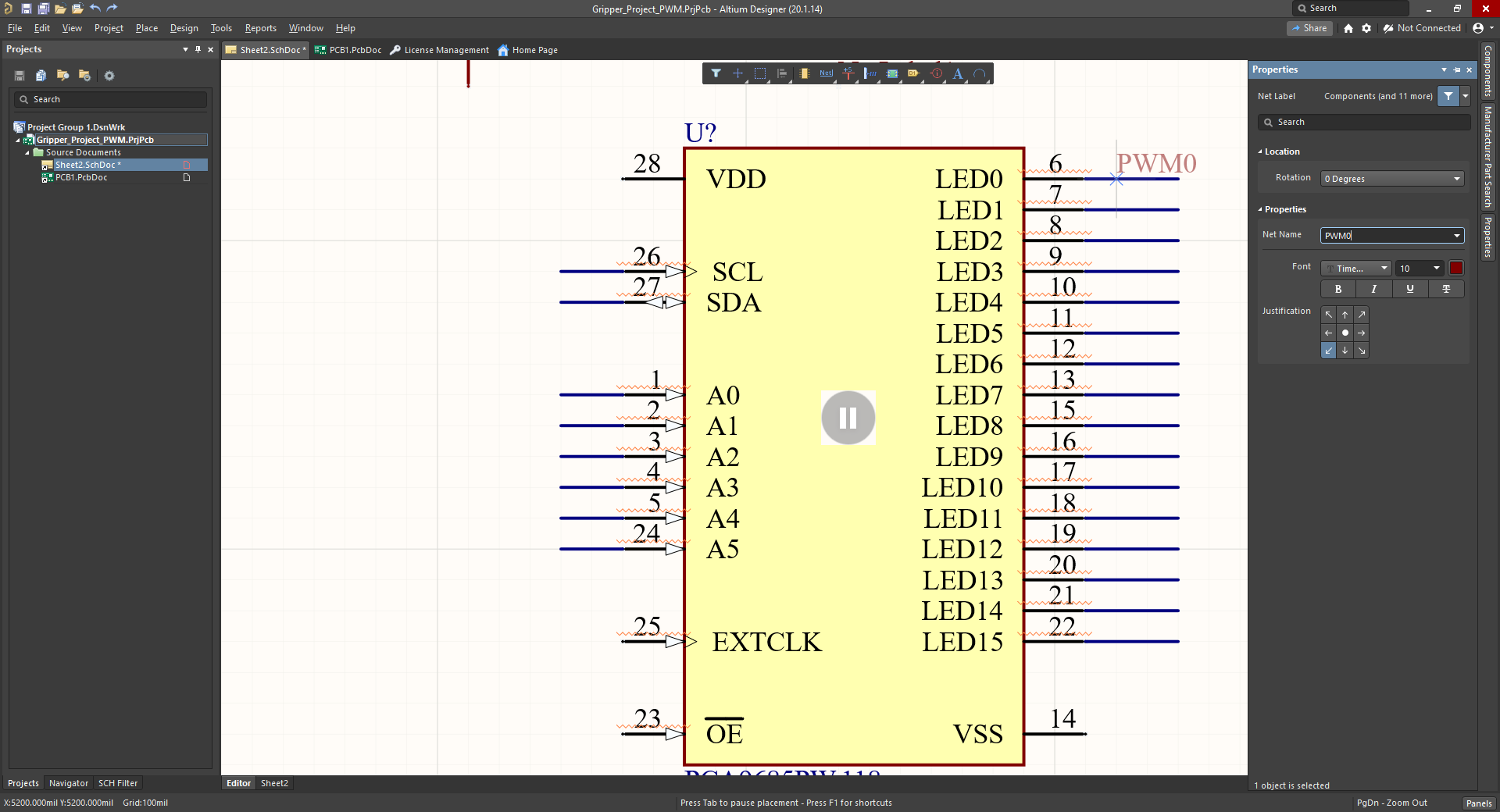
Task: Click the Home icon near Share
Action: (1348, 28)
